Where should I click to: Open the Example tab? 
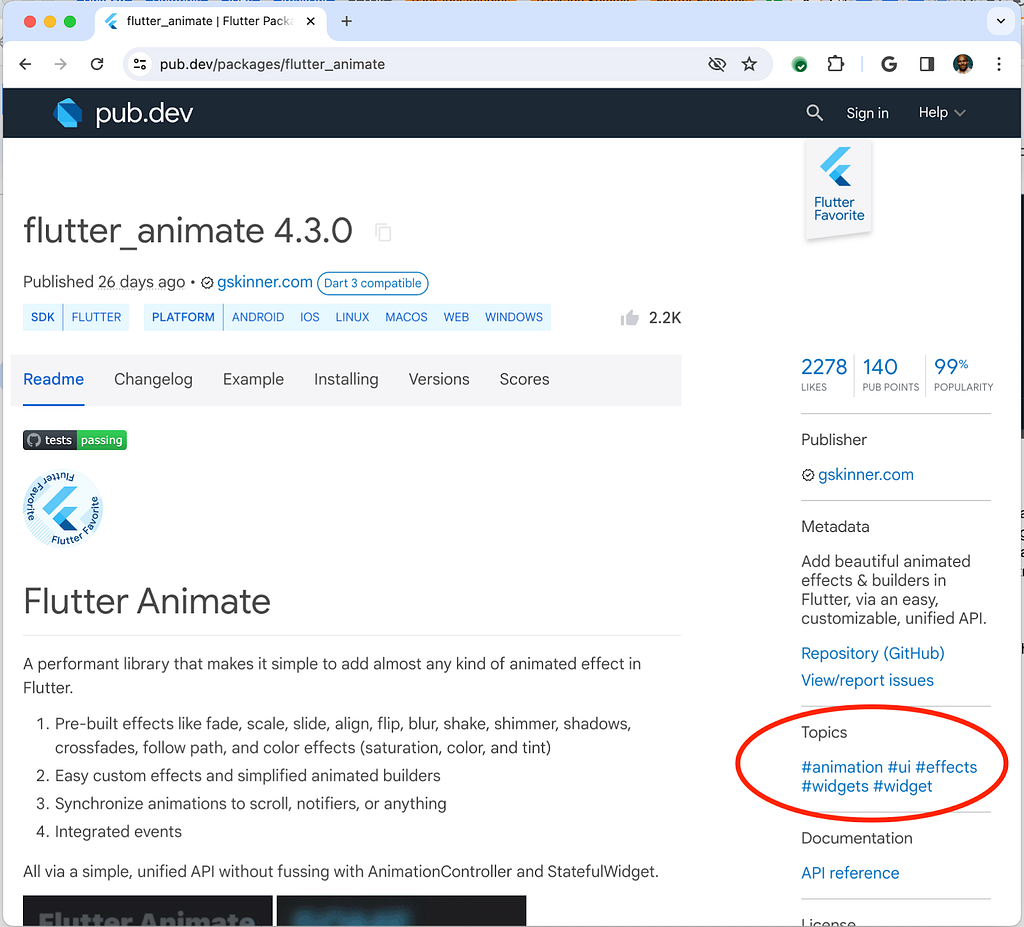tap(253, 380)
